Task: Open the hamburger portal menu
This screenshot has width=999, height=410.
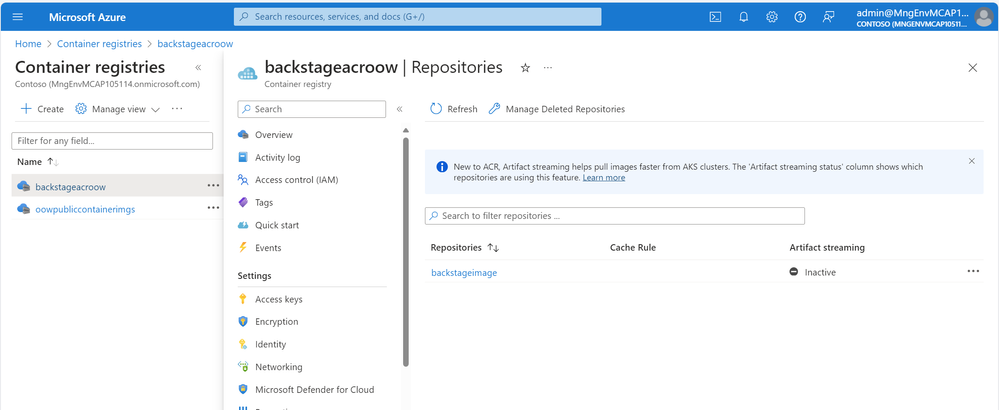Action: click(x=17, y=17)
